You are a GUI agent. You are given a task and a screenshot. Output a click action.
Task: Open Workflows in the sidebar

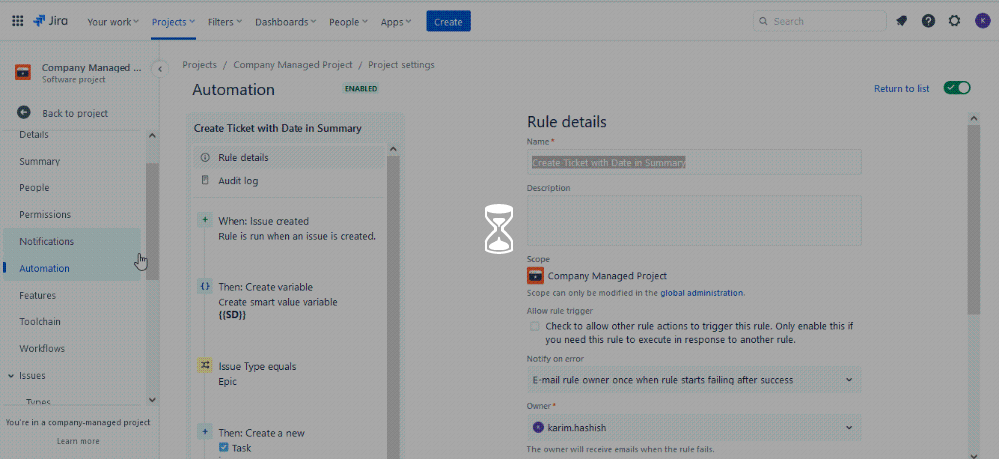(x=41, y=349)
